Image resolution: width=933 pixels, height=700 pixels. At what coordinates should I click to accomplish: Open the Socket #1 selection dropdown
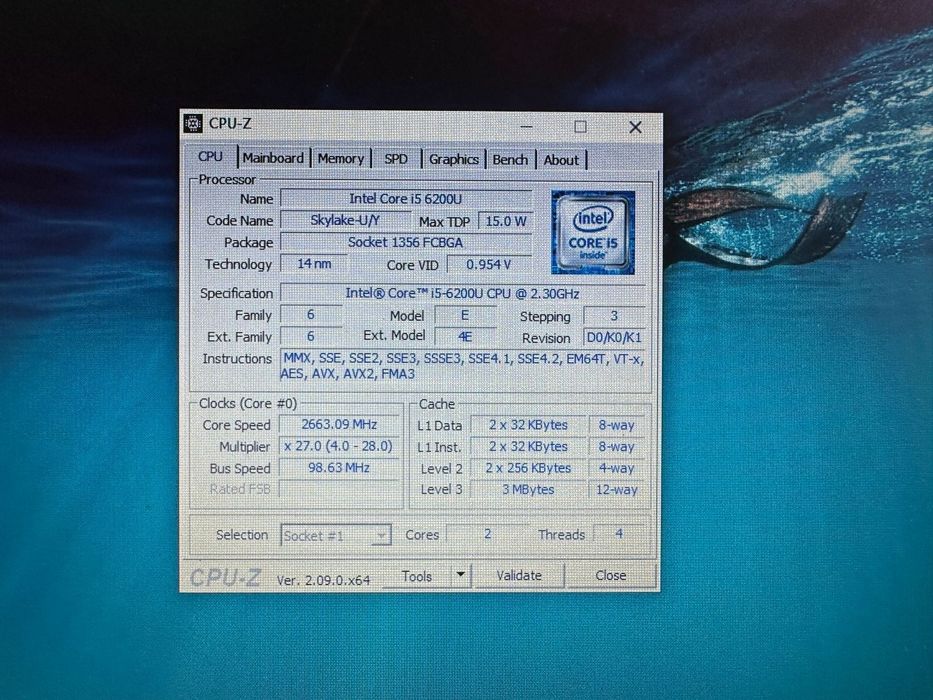[x=336, y=535]
